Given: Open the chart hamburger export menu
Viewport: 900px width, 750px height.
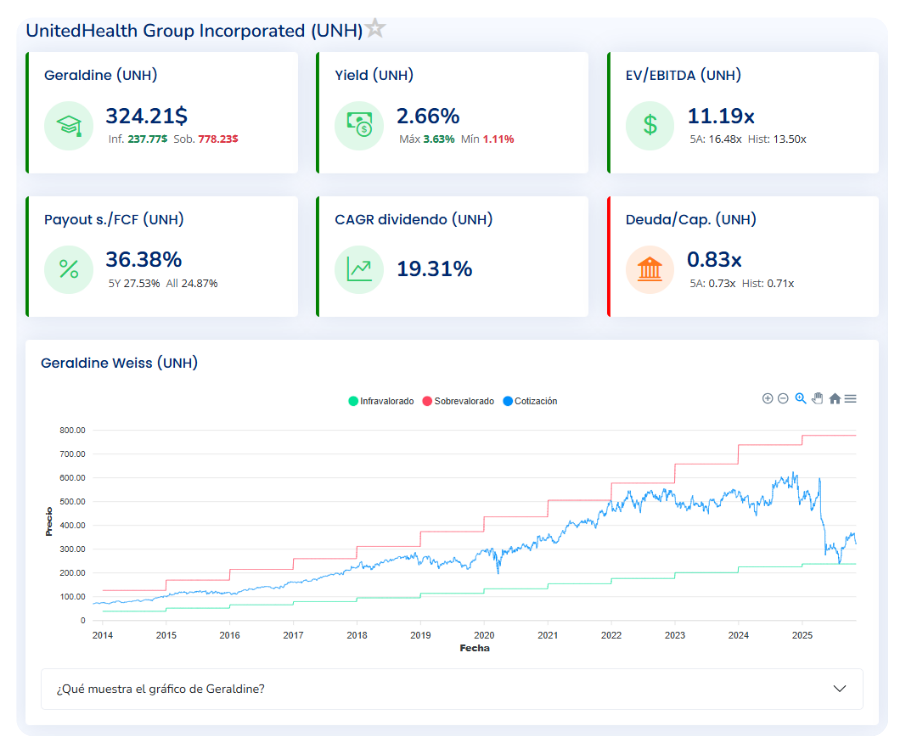Looking at the screenshot, I should (850, 398).
